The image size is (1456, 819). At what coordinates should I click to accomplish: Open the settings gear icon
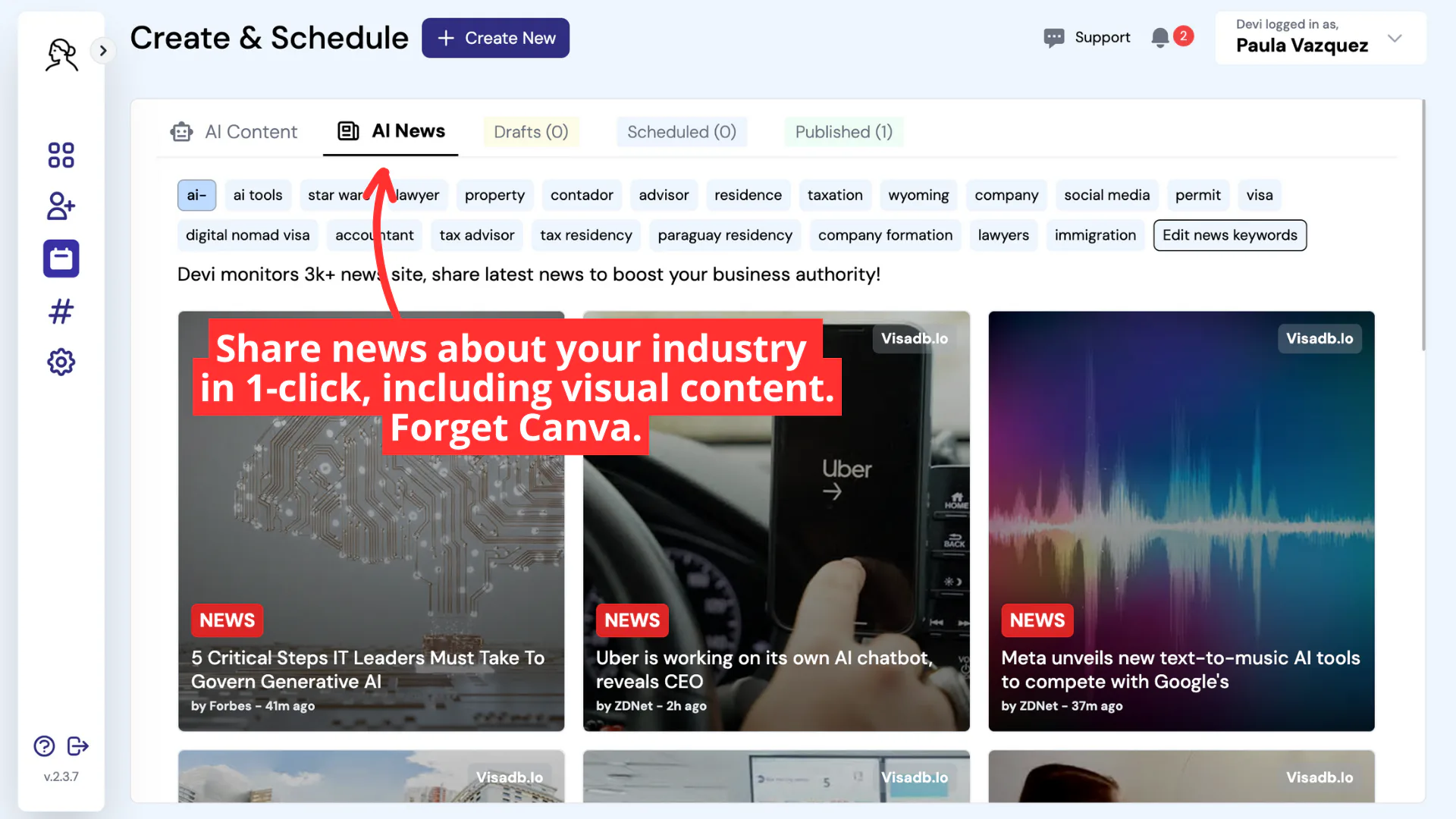[61, 362]
